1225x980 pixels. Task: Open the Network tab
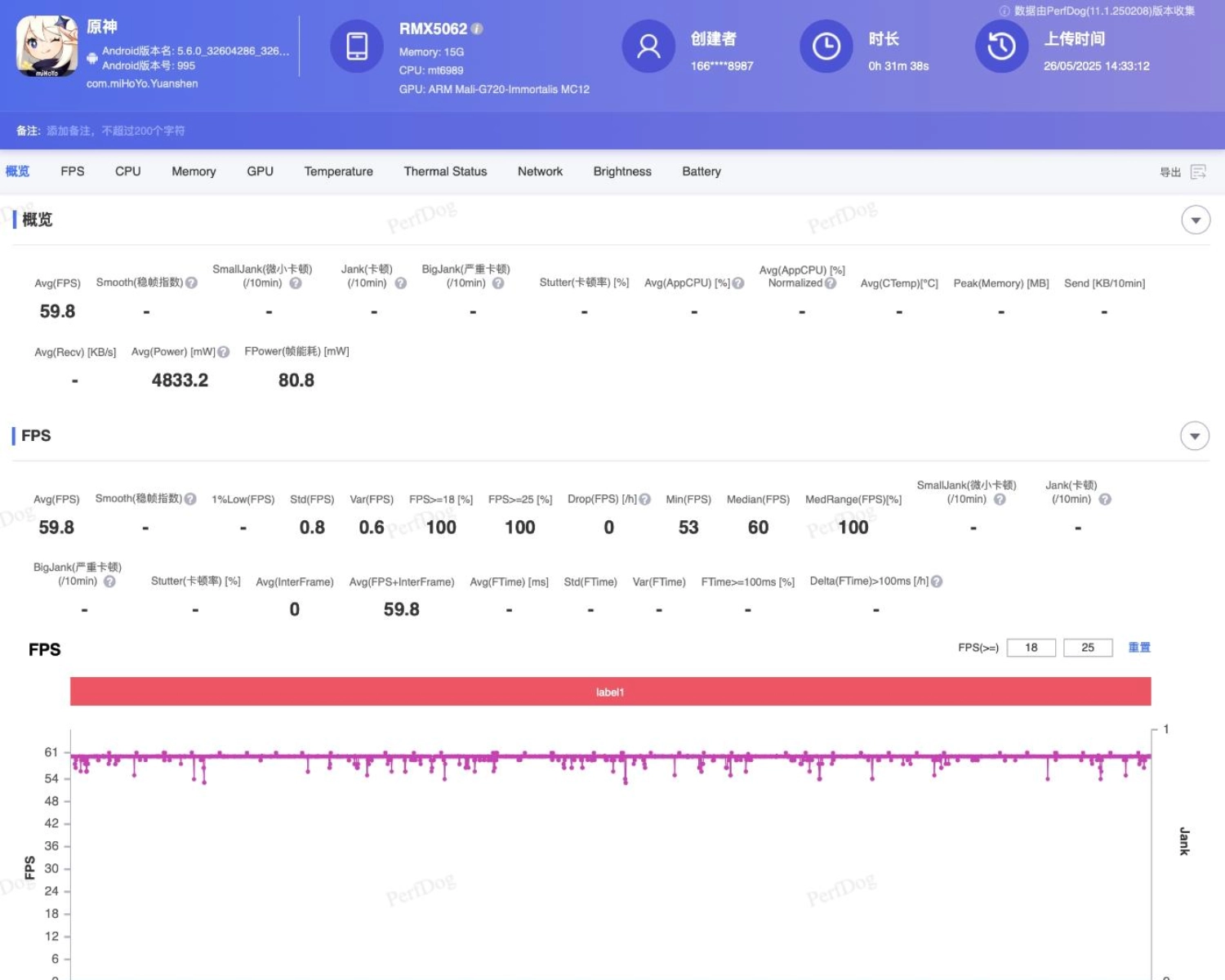tap(540, 171)
